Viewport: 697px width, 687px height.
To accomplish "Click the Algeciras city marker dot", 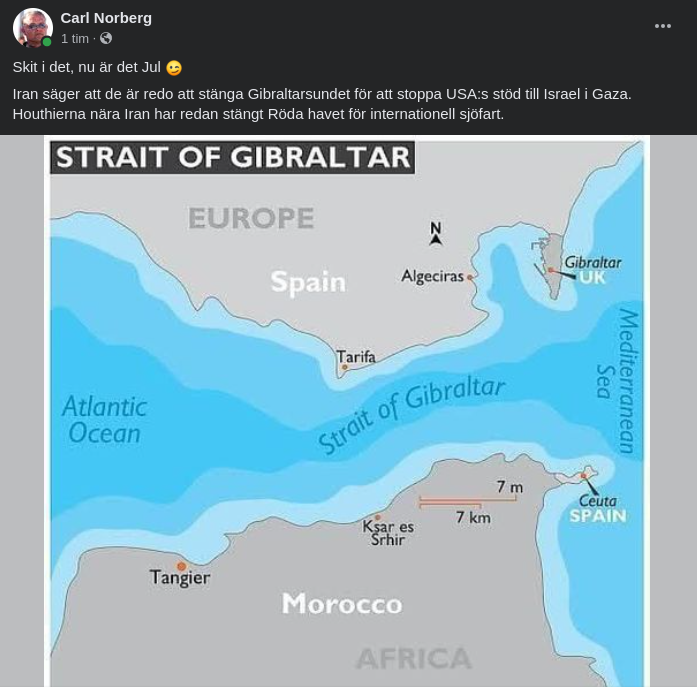I will click(x=470, y=277).
